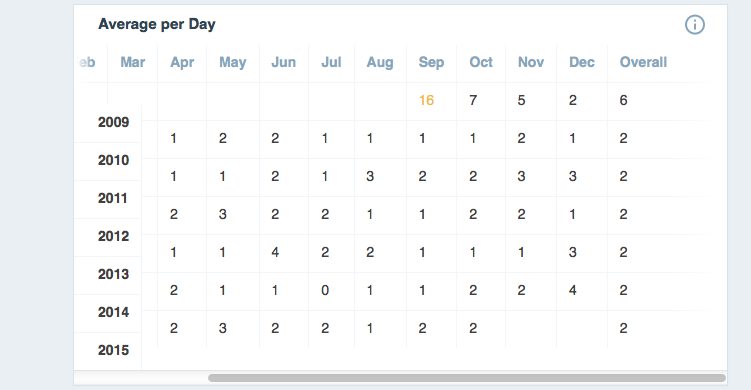Select the Overall column header
The image size is (751, 390).
coord(643,62)
